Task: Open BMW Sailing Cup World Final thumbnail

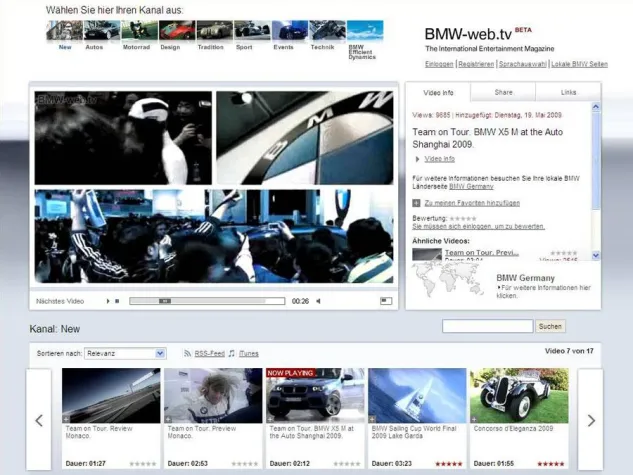Action: (x=417, y=395)
